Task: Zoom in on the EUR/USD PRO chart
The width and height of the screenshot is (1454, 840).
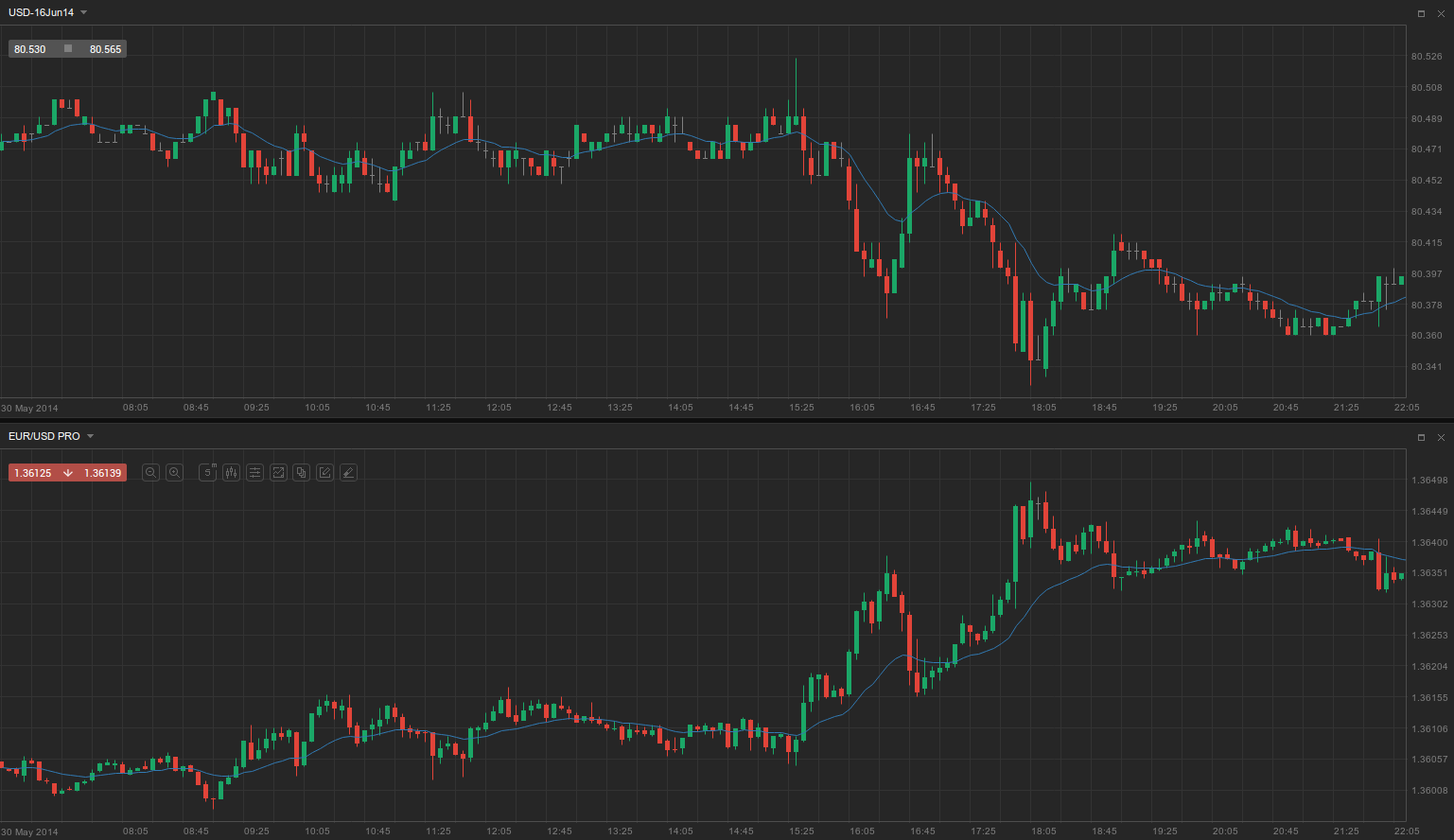Action: click(174, 473)
